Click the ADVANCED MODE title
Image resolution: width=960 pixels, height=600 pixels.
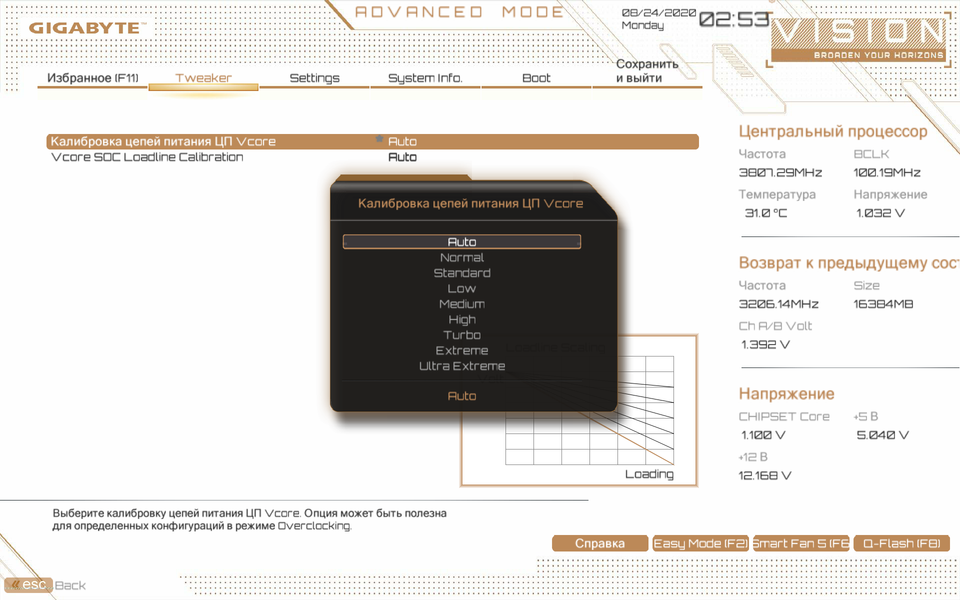click(459, 12)
